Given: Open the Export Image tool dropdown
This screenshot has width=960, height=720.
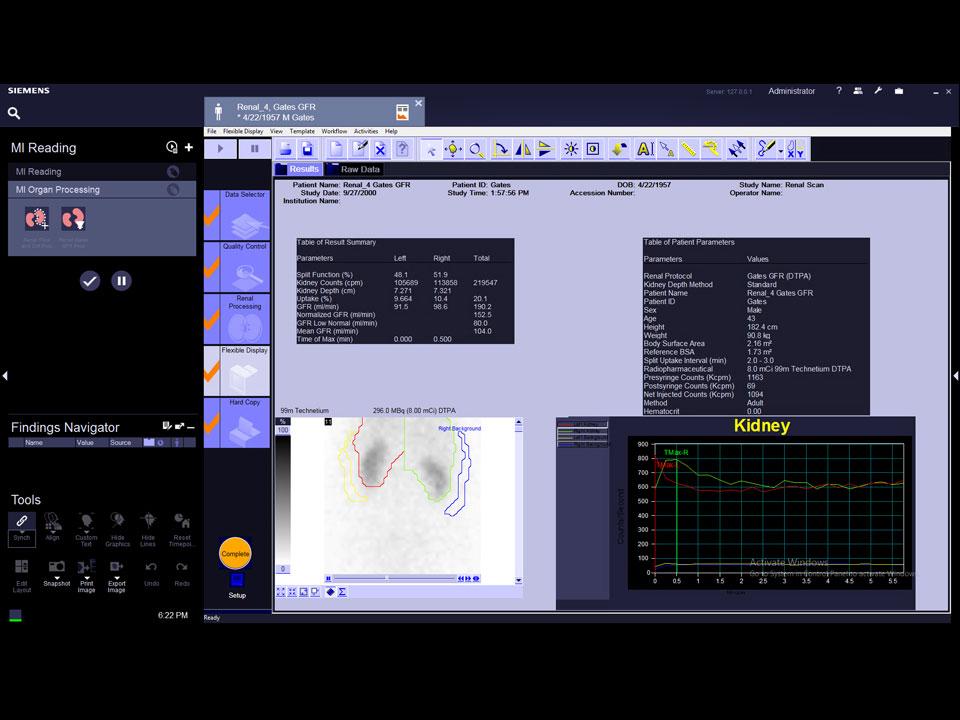Looking at the screenshot, I should coord(116,576).
